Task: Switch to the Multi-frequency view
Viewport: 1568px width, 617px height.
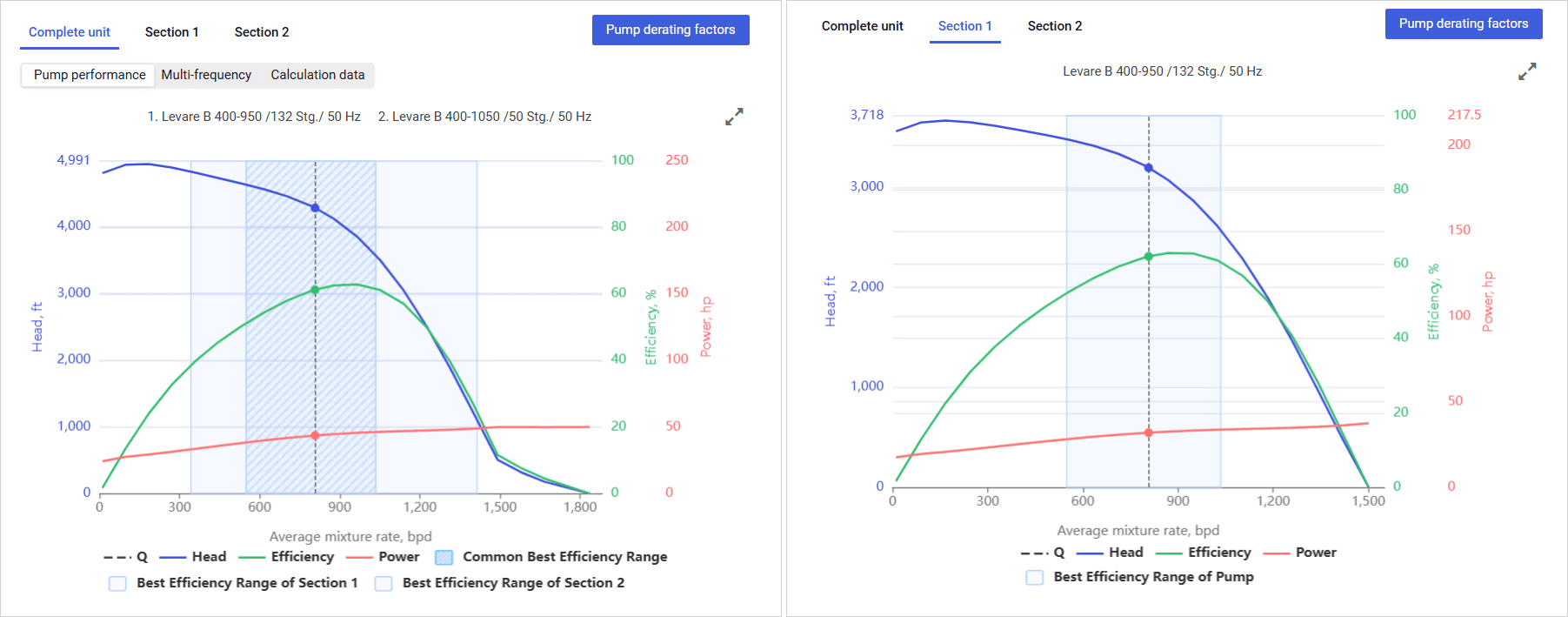Action: [x=206, y=75]
